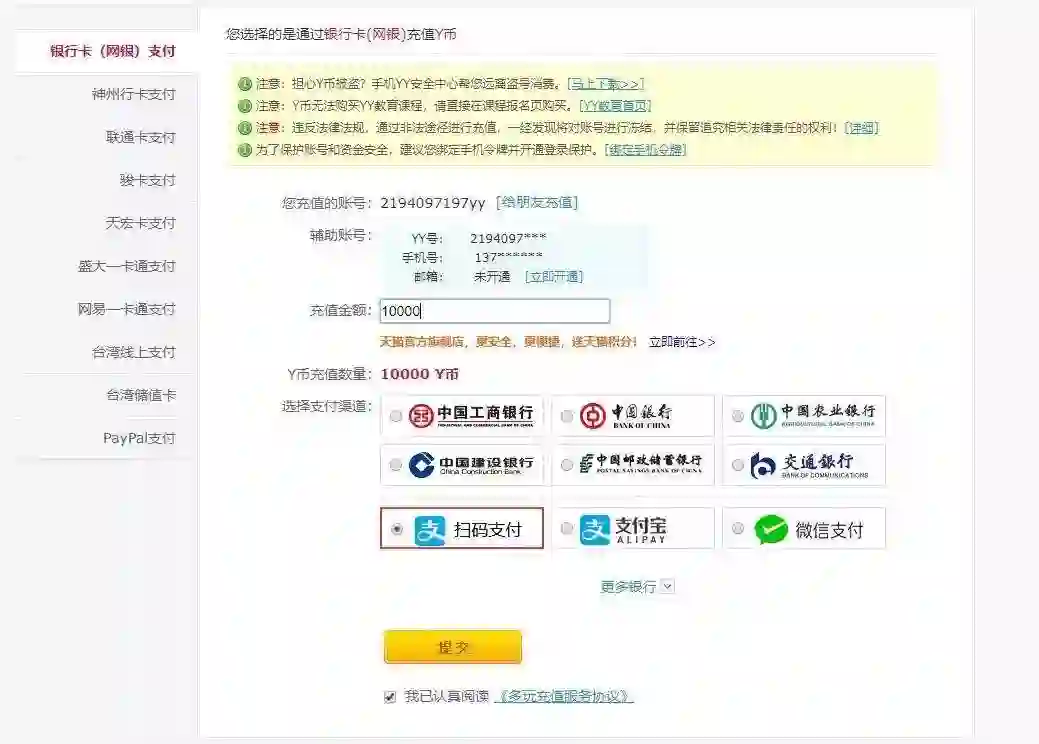Click the orange 天猫官方旗舰店 promo text
This screenshot has width=1039, height=744.
coord(508,342)
